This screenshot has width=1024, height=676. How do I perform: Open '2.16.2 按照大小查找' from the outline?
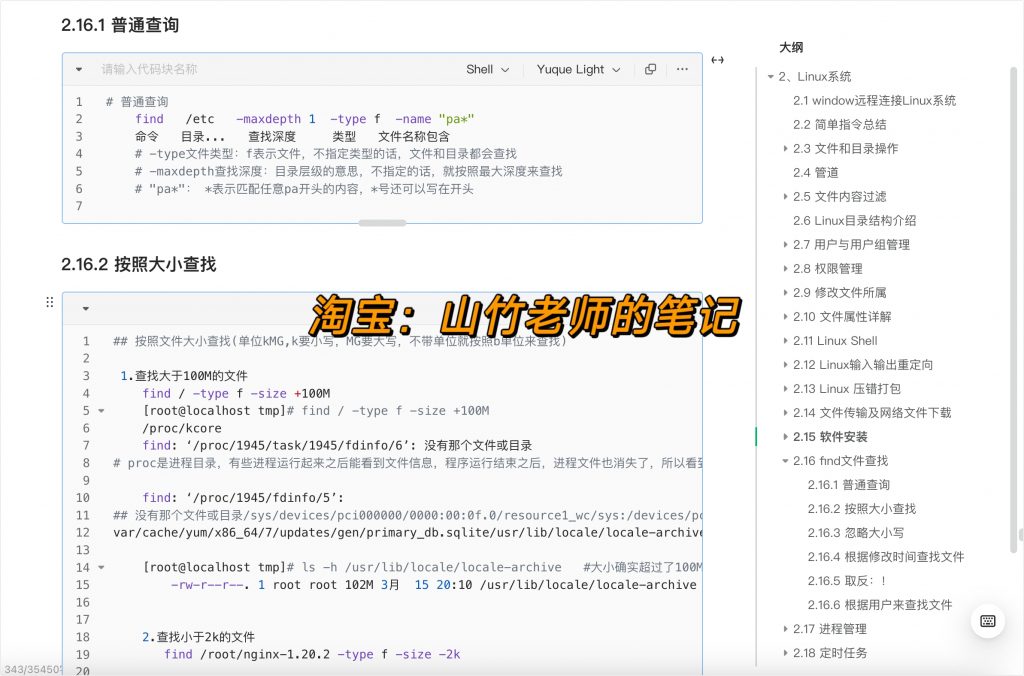[x=861, y=508]
